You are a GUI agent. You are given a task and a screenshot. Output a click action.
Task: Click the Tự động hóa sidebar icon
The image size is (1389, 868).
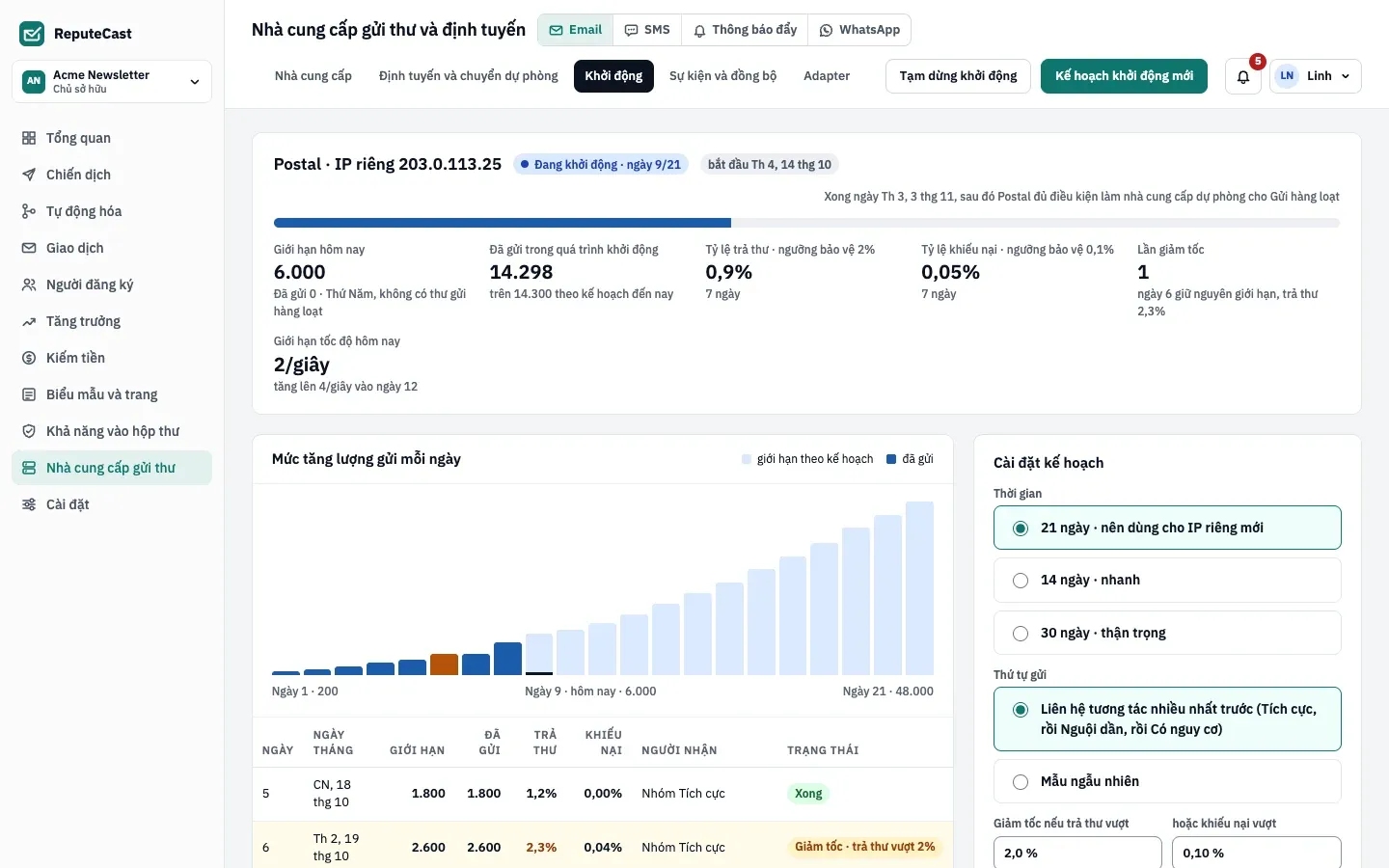coord(29,211)
